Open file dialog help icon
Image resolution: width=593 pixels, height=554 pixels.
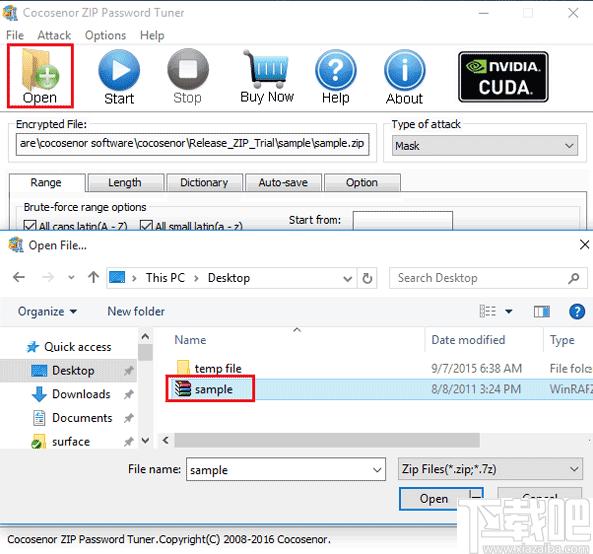577,312
